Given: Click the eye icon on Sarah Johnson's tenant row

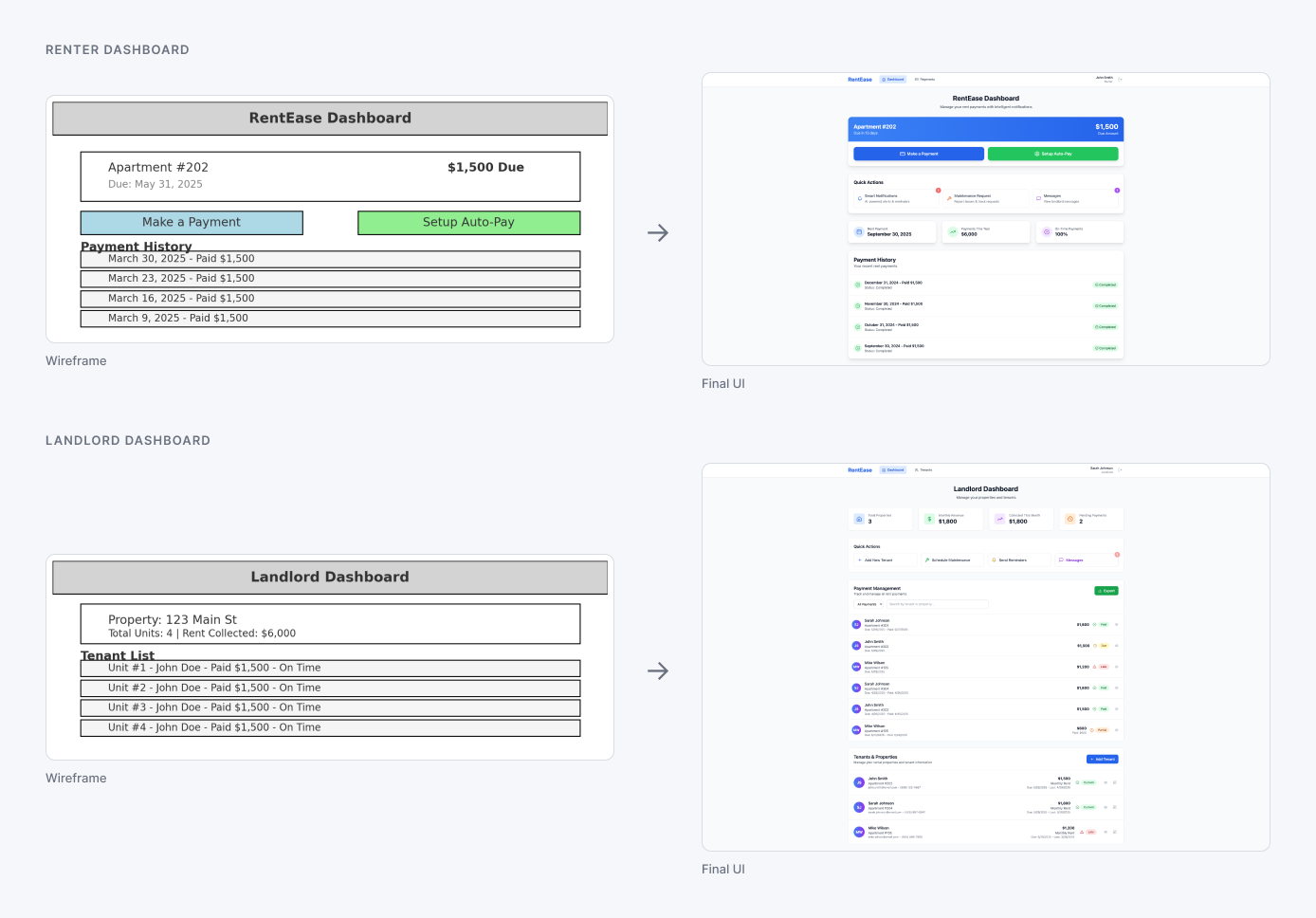Looking at the screenshot, I should coord(1106,807).
